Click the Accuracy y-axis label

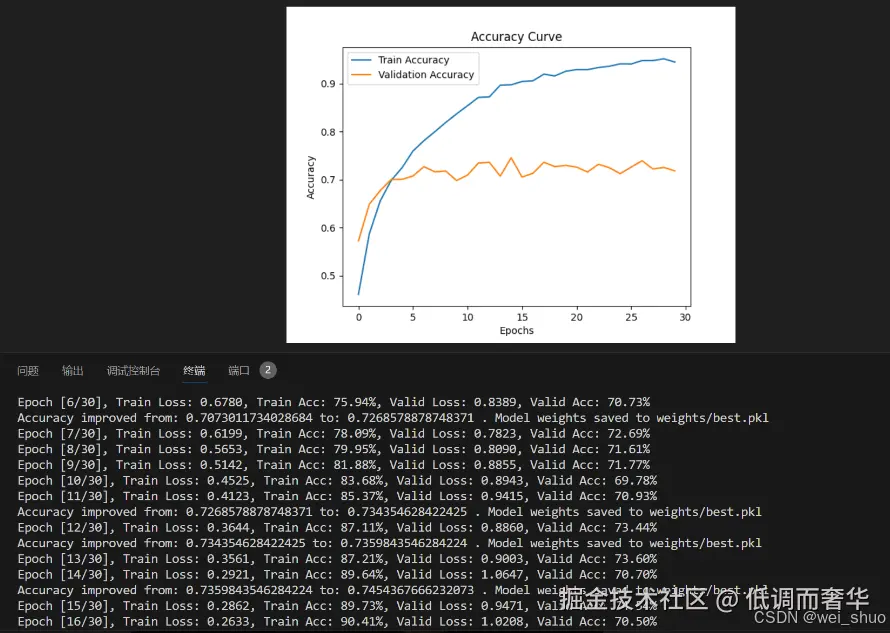[x=310, y=177]
